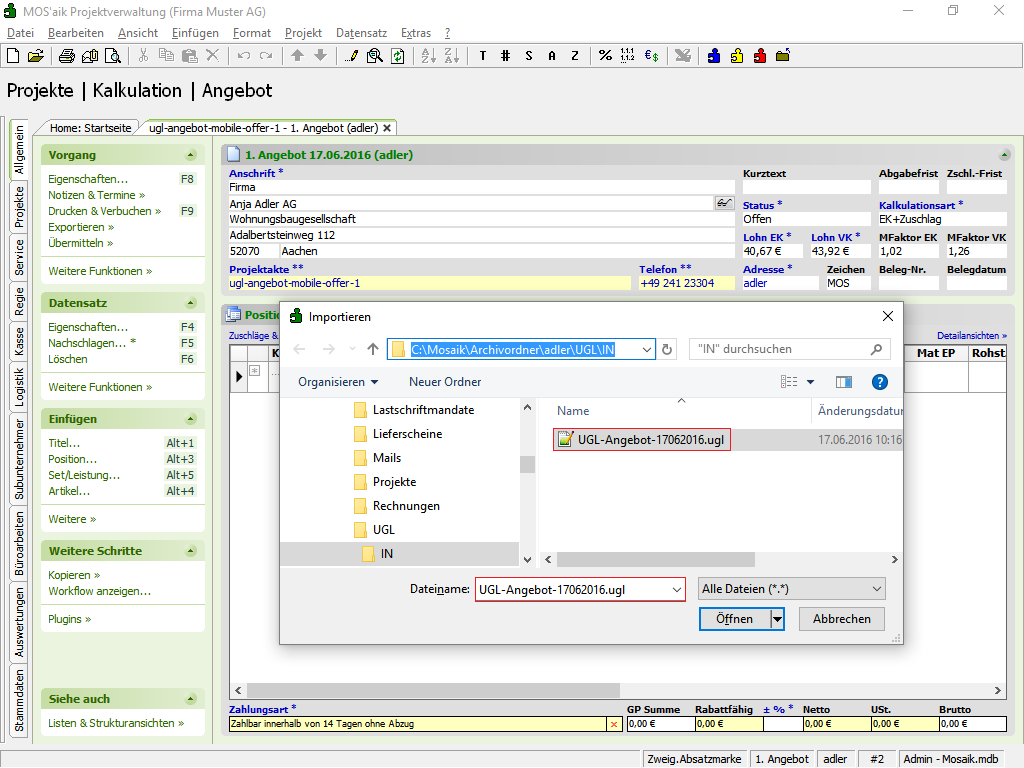This screenshot has height=768, width=1024.
Task: Switch to the Home: Startseite tab
Action: click(90, 128)
